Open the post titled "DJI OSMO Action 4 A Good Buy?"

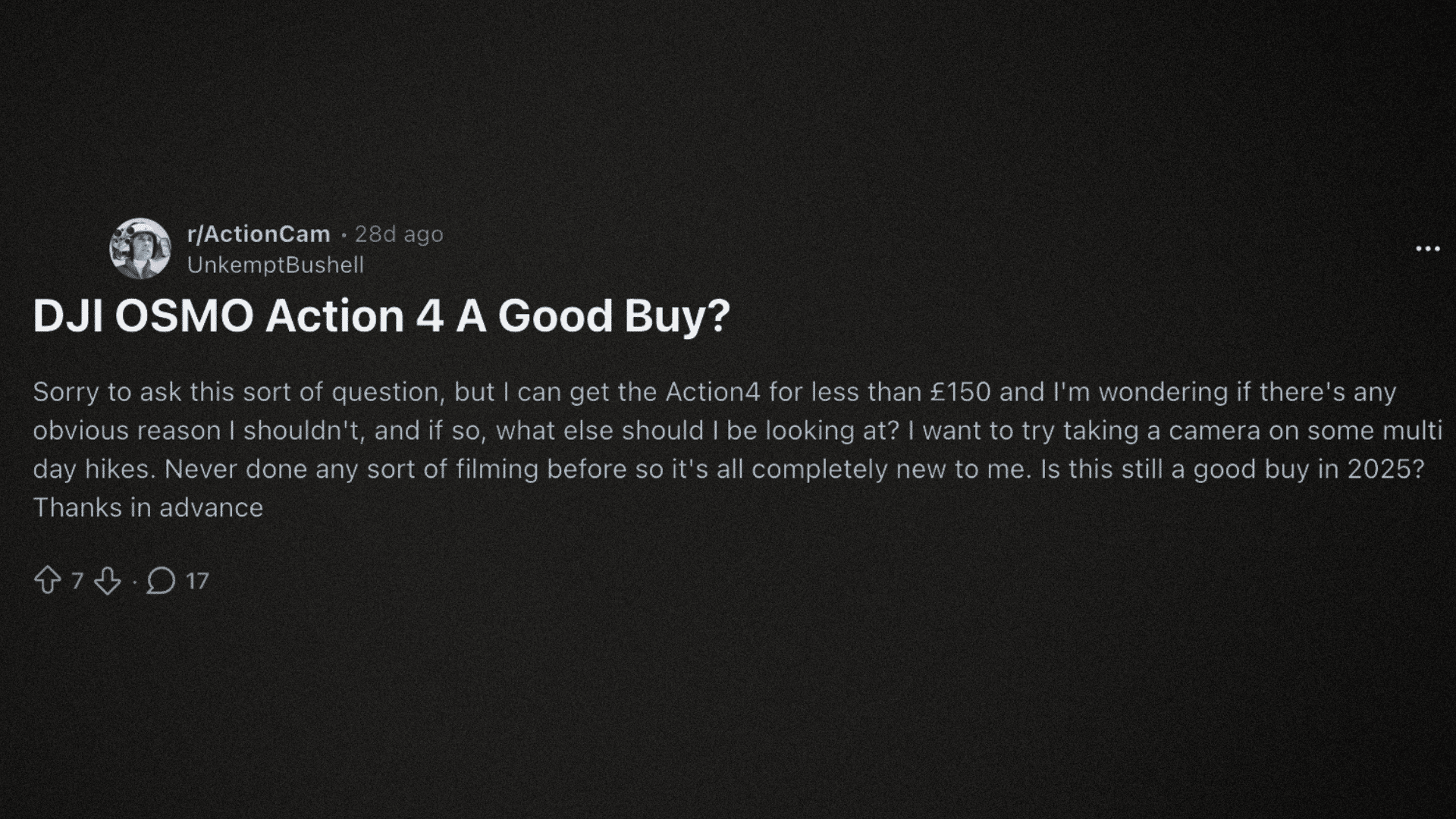(x=381, y=316)
